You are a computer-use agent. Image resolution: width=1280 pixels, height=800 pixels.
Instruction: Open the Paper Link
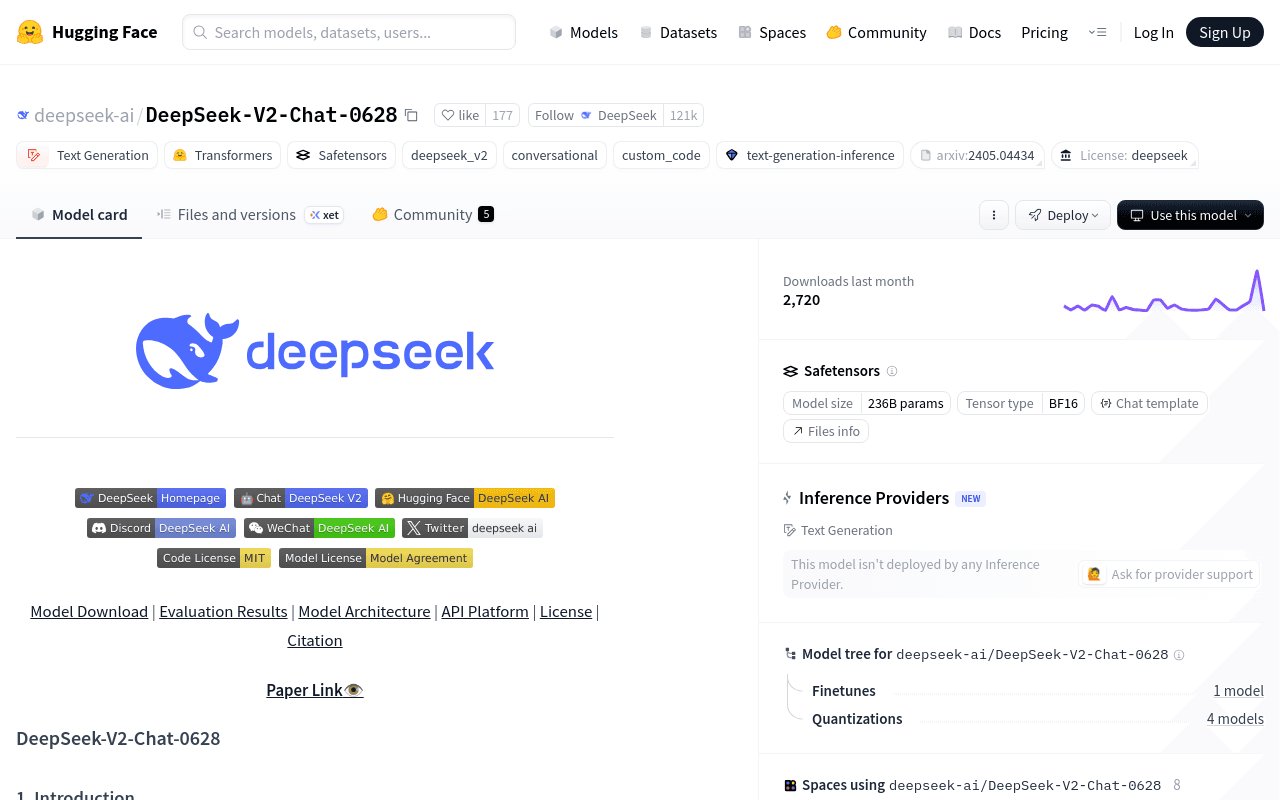point(315,690)
